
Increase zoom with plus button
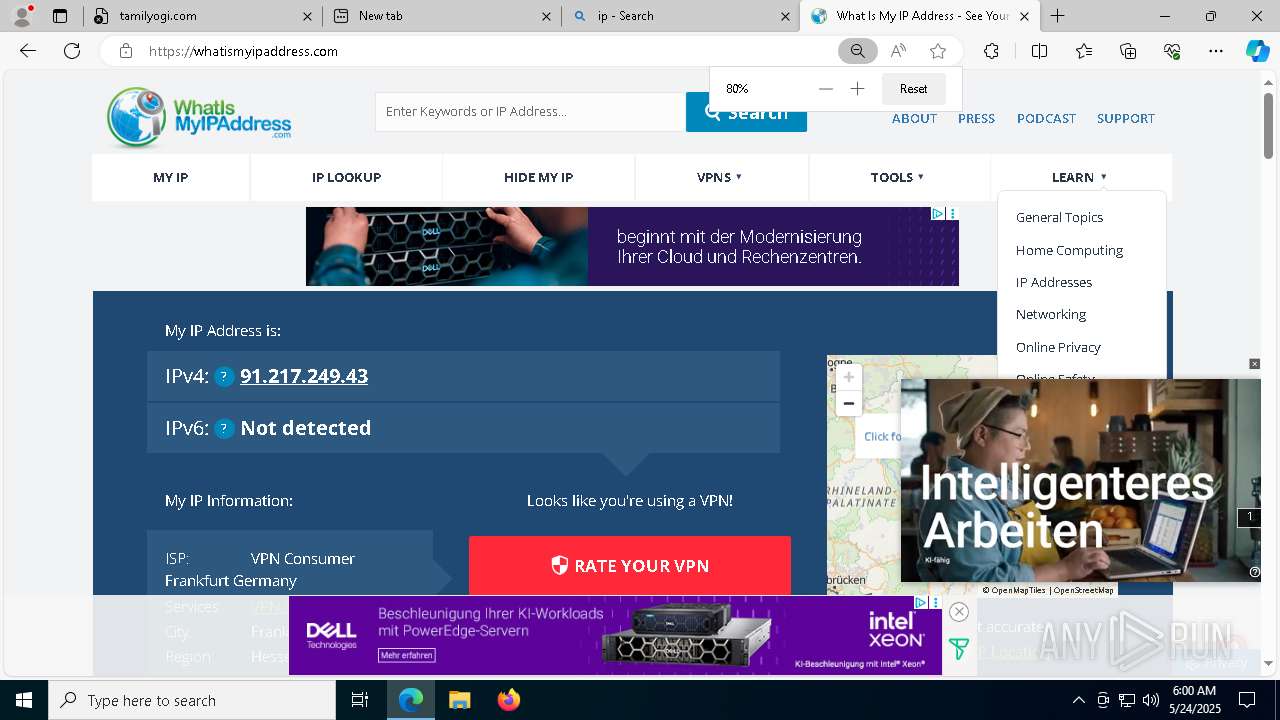point(857,89)
